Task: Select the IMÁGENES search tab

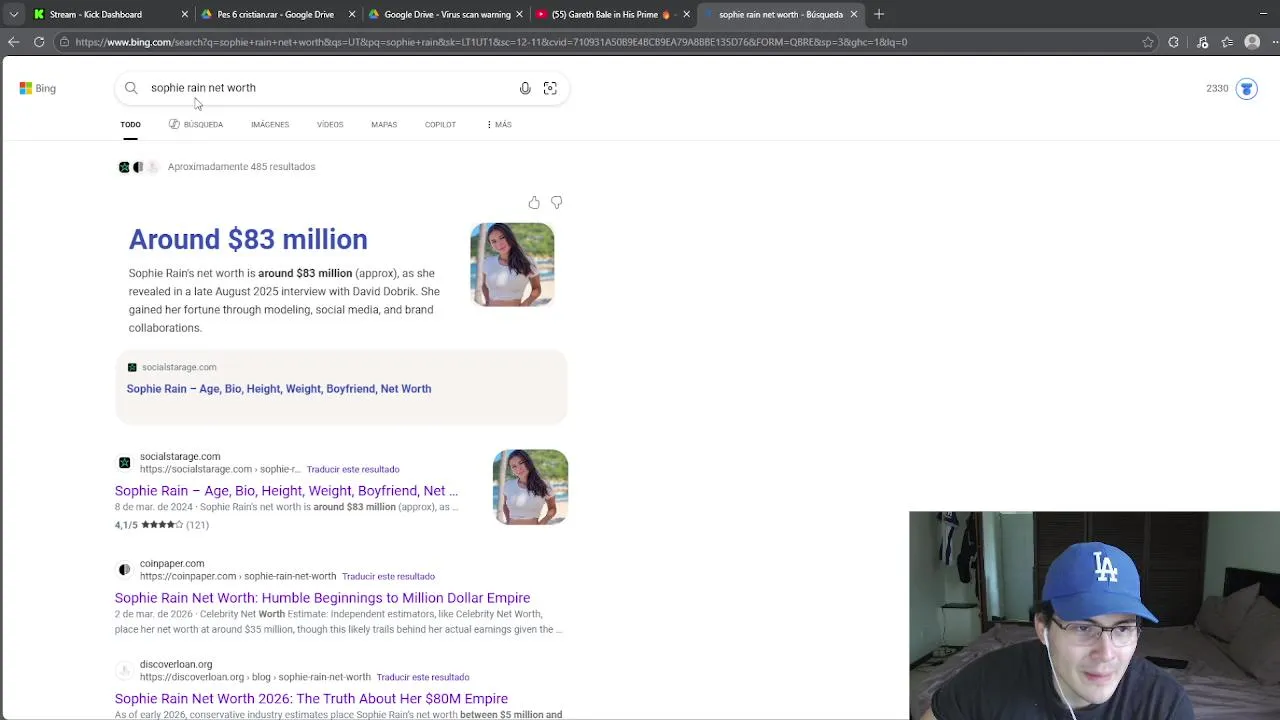Action: 270,125
